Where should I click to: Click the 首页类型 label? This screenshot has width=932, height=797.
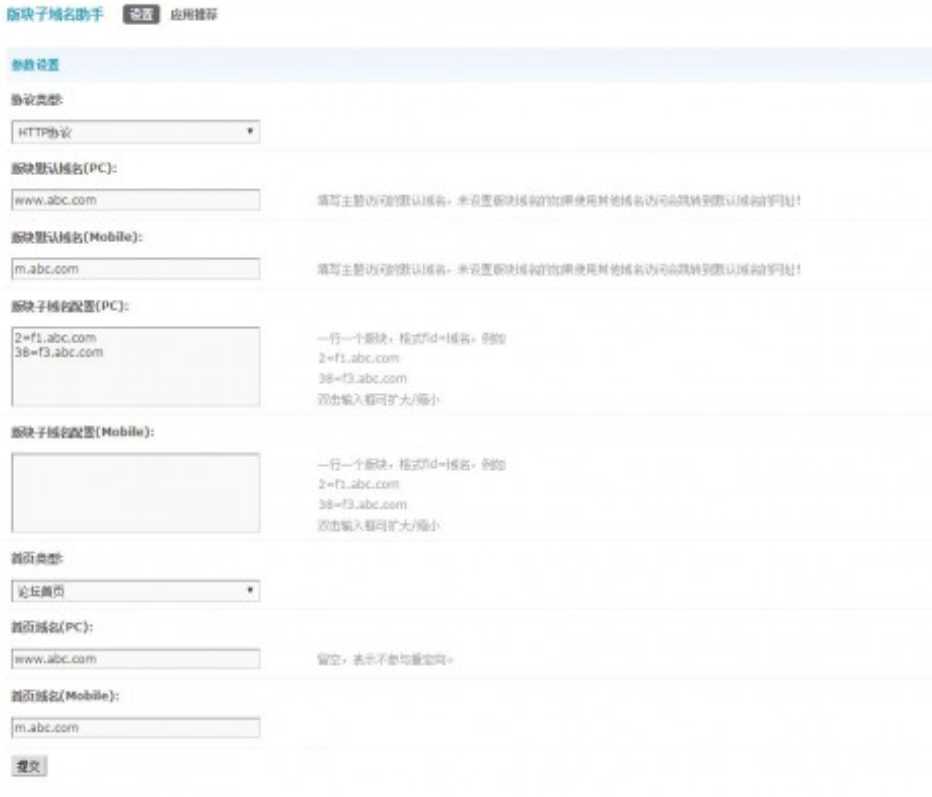point(37,558)
